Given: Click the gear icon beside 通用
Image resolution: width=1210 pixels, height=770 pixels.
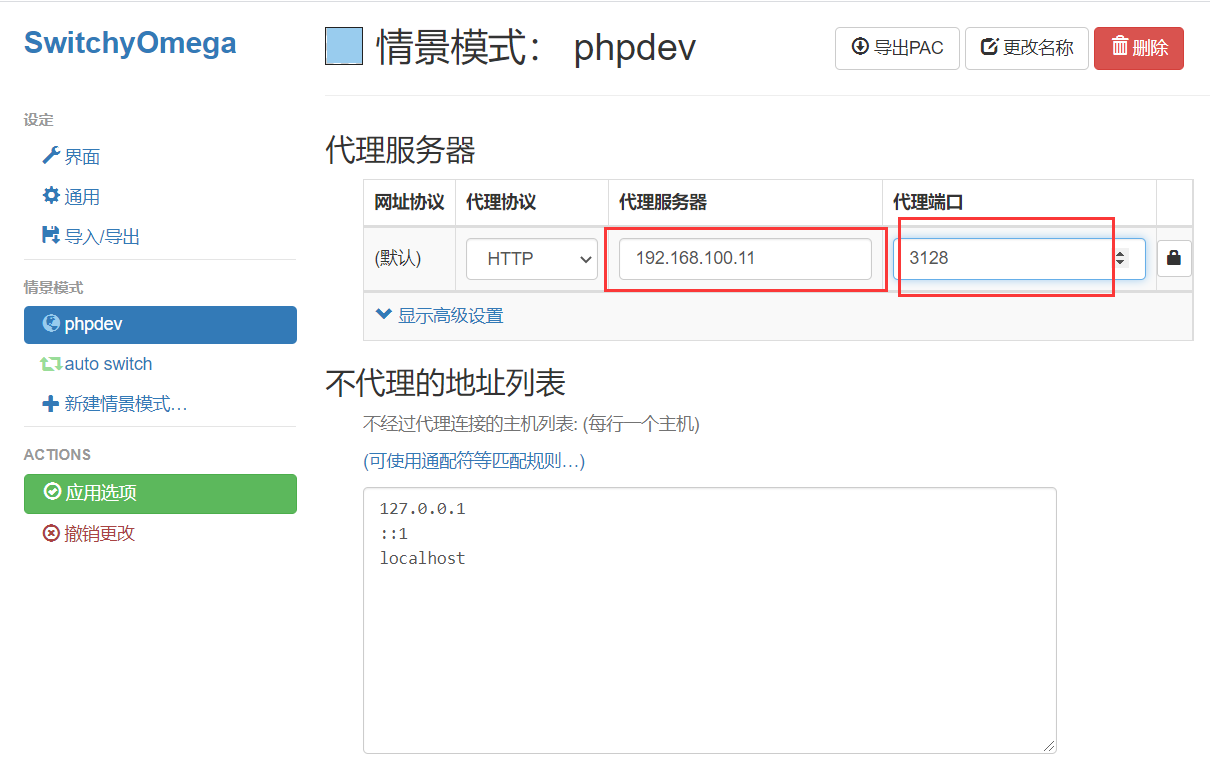Looking at the screenshot, I should tap(51, 196).
